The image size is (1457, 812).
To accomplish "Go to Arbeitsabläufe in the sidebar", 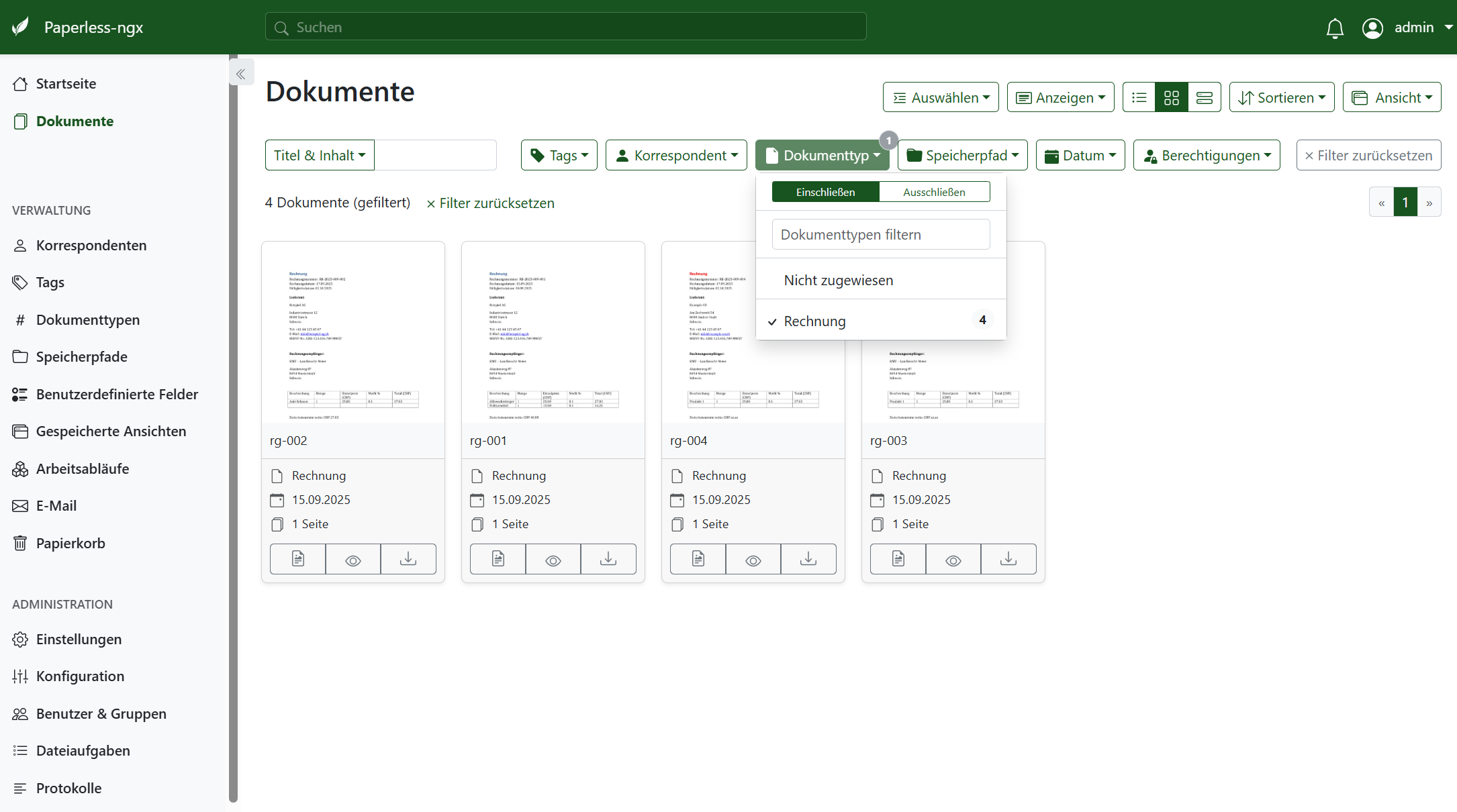I will (83, 468).
